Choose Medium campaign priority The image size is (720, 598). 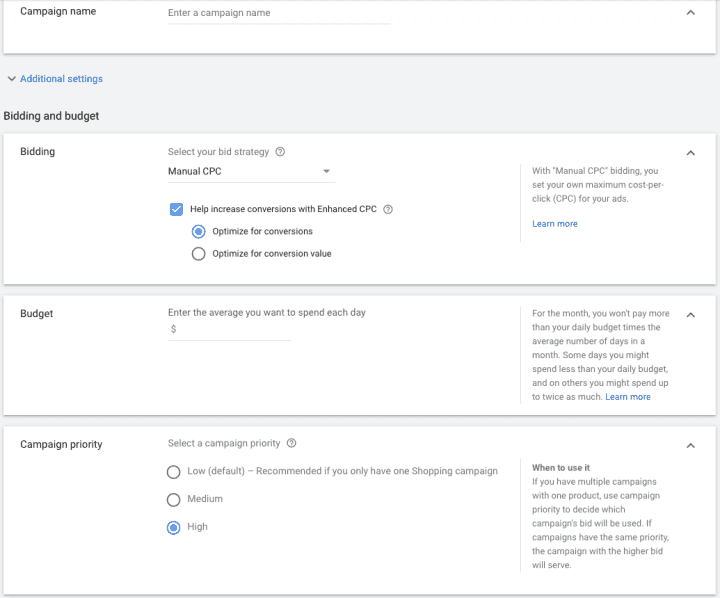pos(174,499)
